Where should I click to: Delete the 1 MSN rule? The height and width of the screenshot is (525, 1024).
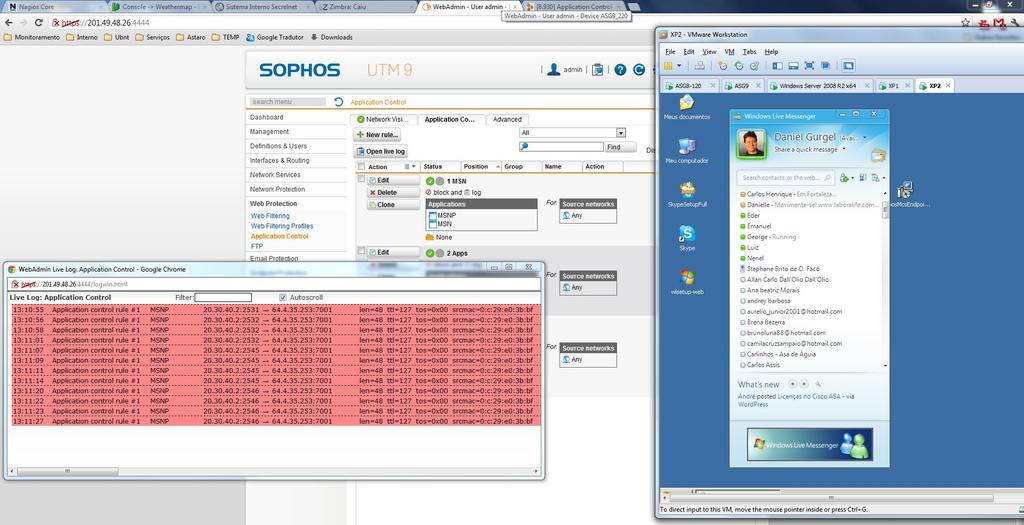tap(393, 193)
